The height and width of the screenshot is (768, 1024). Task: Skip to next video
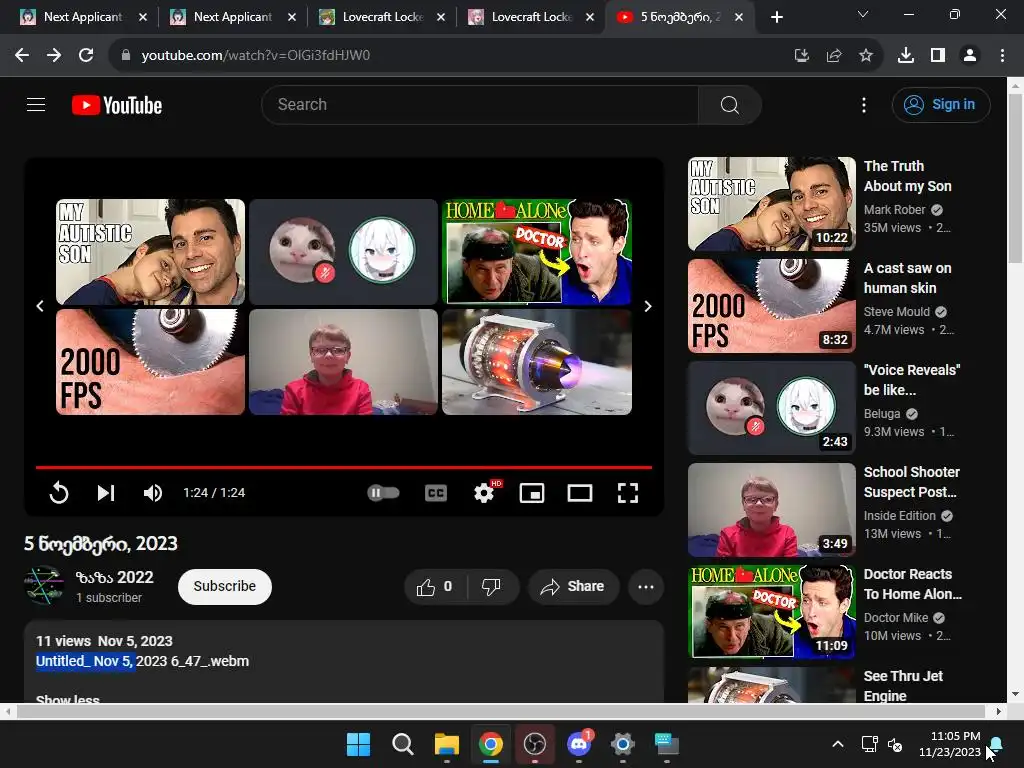pos(106,492)
